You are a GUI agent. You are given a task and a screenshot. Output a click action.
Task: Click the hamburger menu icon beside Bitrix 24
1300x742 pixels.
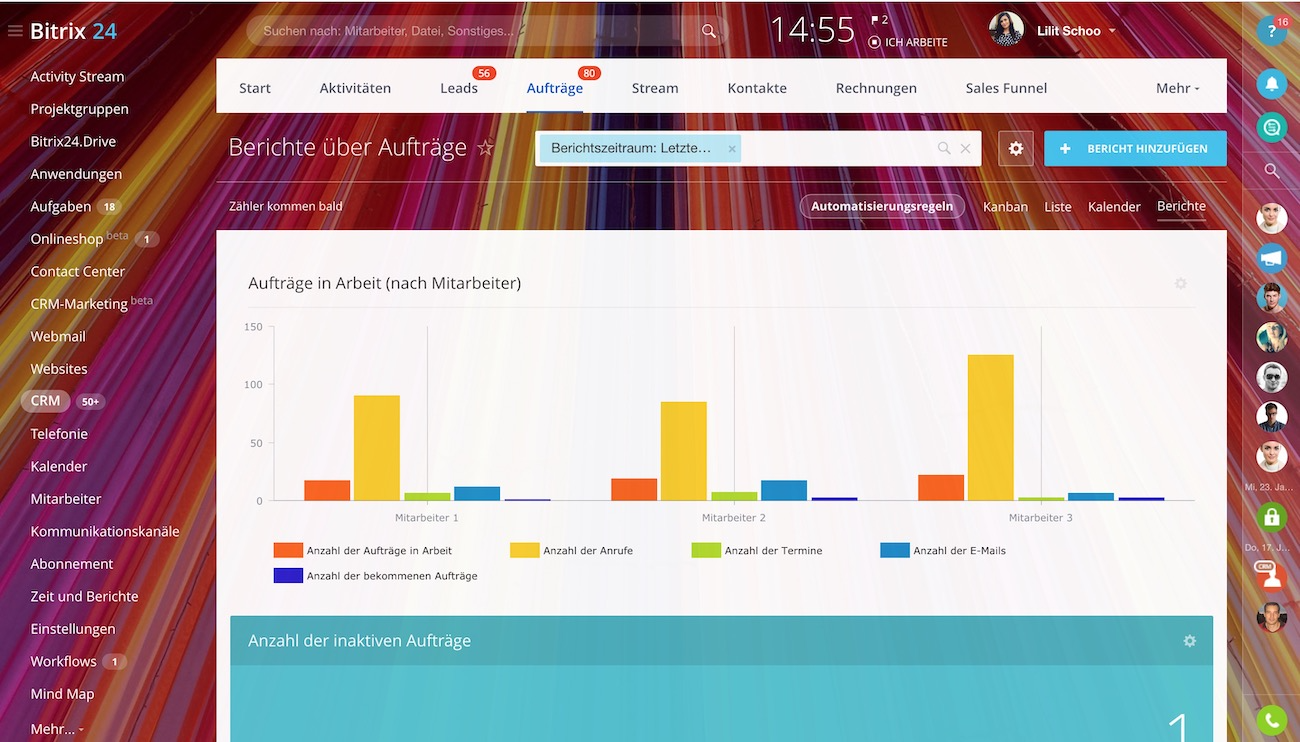pos(15,31)
